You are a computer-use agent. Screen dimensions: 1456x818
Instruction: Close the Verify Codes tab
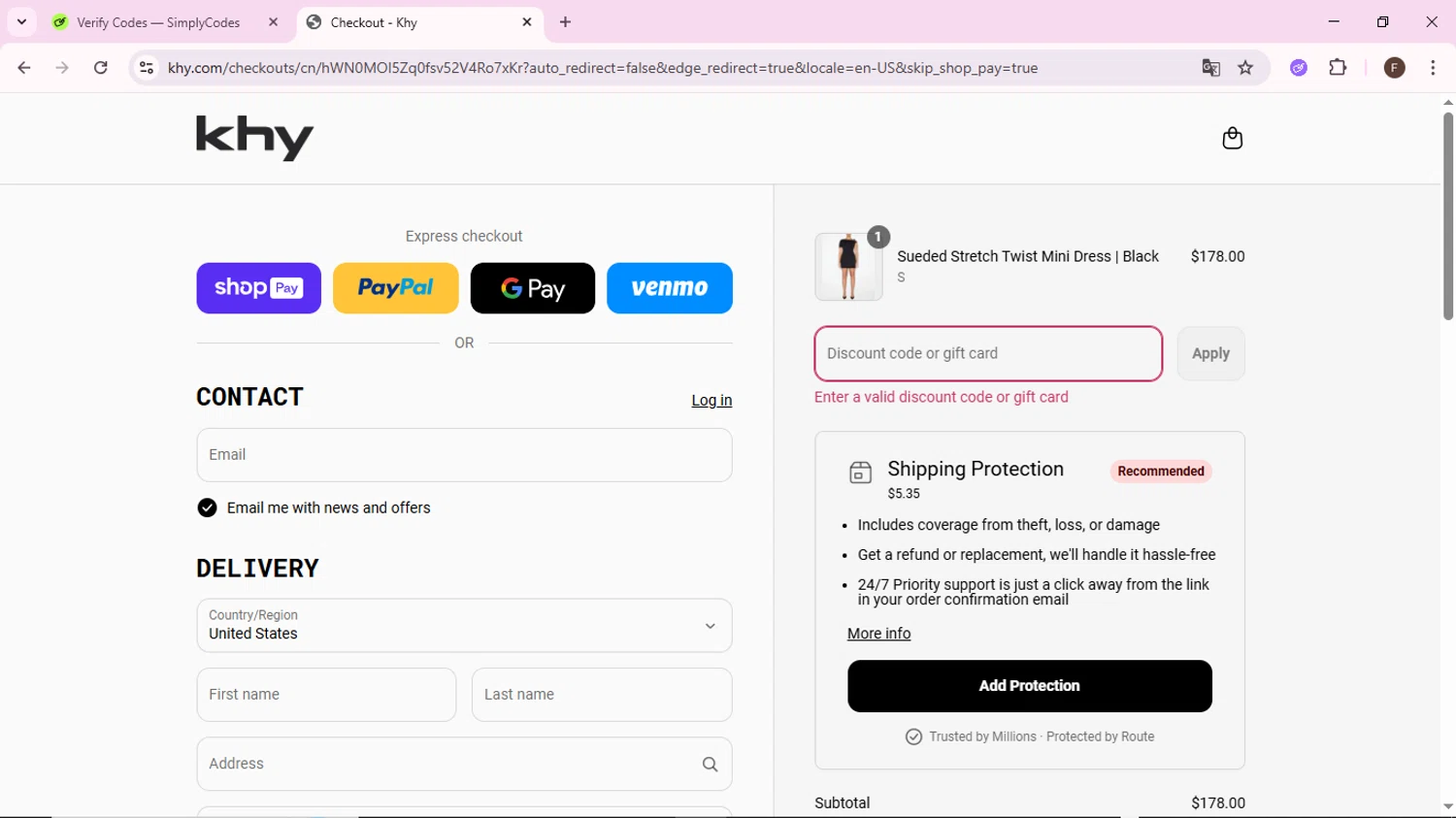coord(273,22)
